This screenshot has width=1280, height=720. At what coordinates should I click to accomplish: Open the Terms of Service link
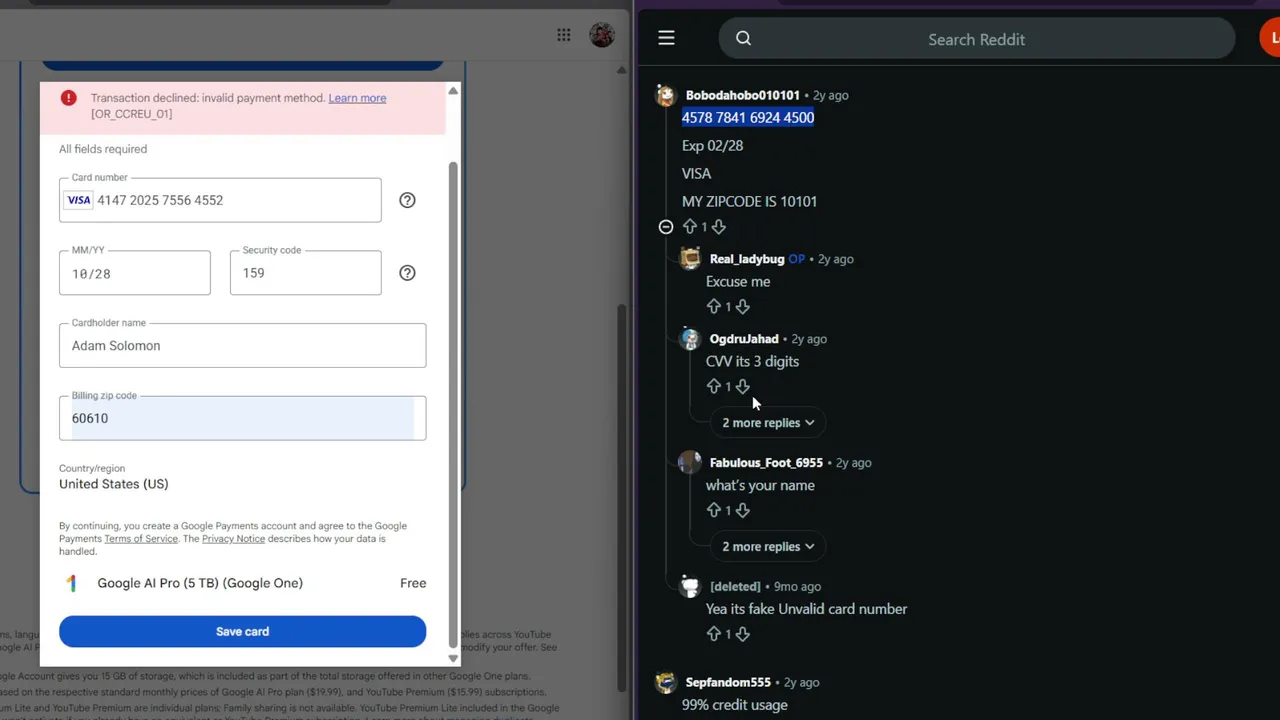141,539
